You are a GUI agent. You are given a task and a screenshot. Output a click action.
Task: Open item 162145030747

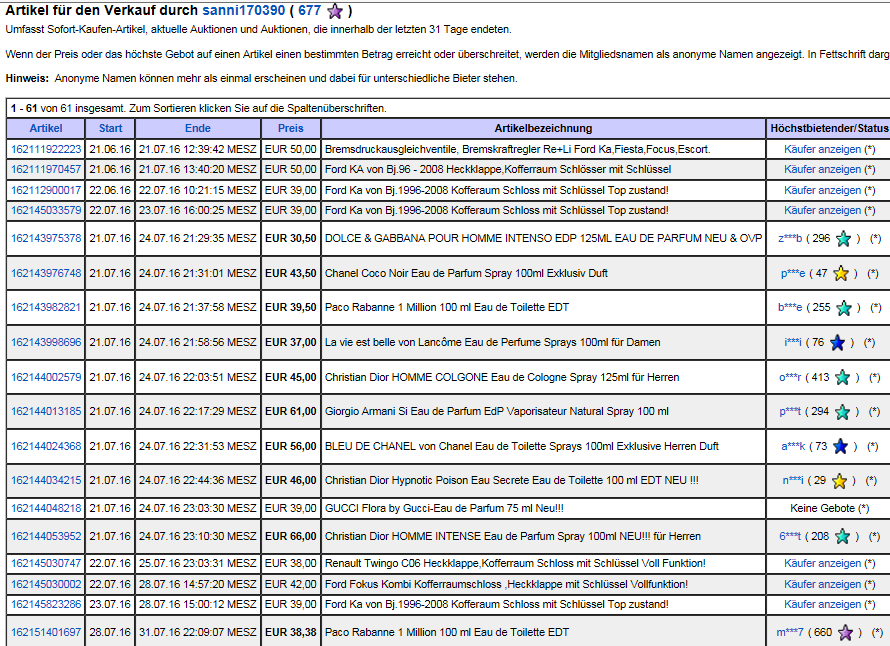point(46,563)
